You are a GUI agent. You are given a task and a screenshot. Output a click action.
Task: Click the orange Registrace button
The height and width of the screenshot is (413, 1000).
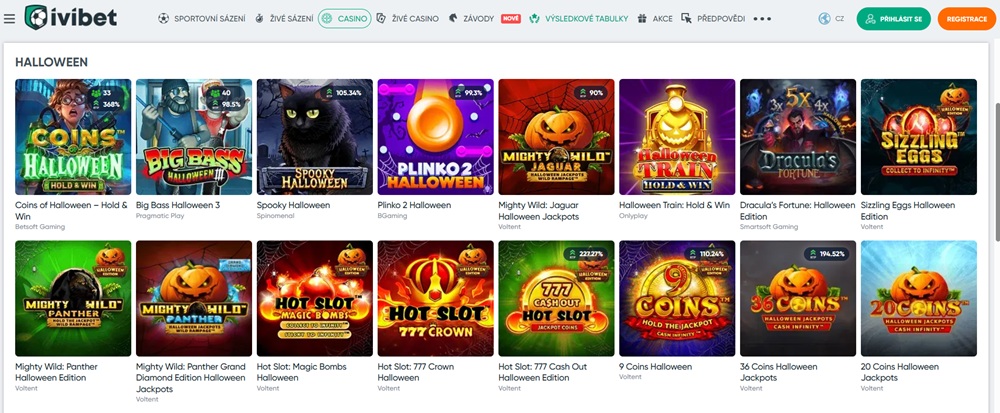[x=966, y=19]
